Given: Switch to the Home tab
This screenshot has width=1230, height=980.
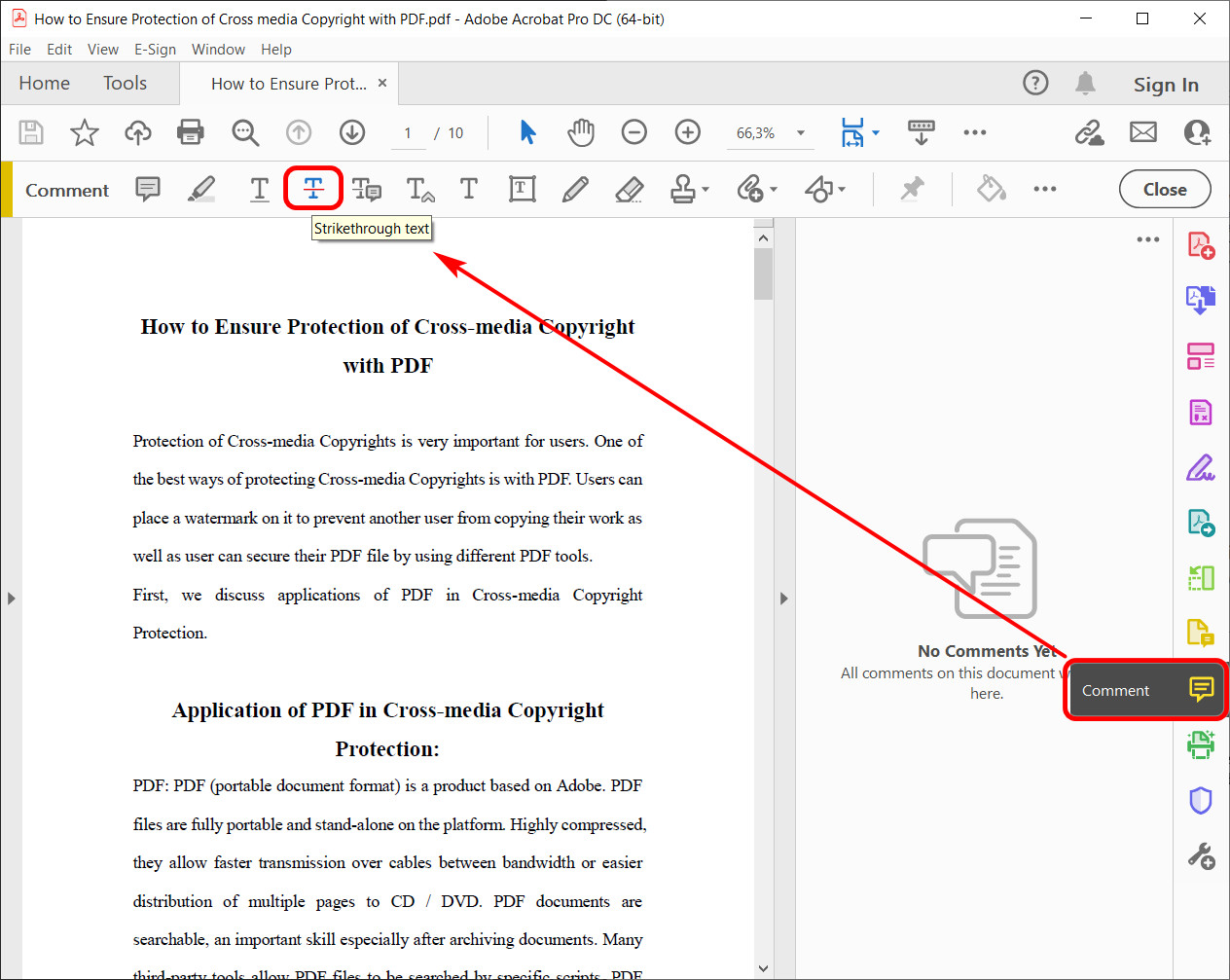Looking at the screenshot, I should pos(44,83).
